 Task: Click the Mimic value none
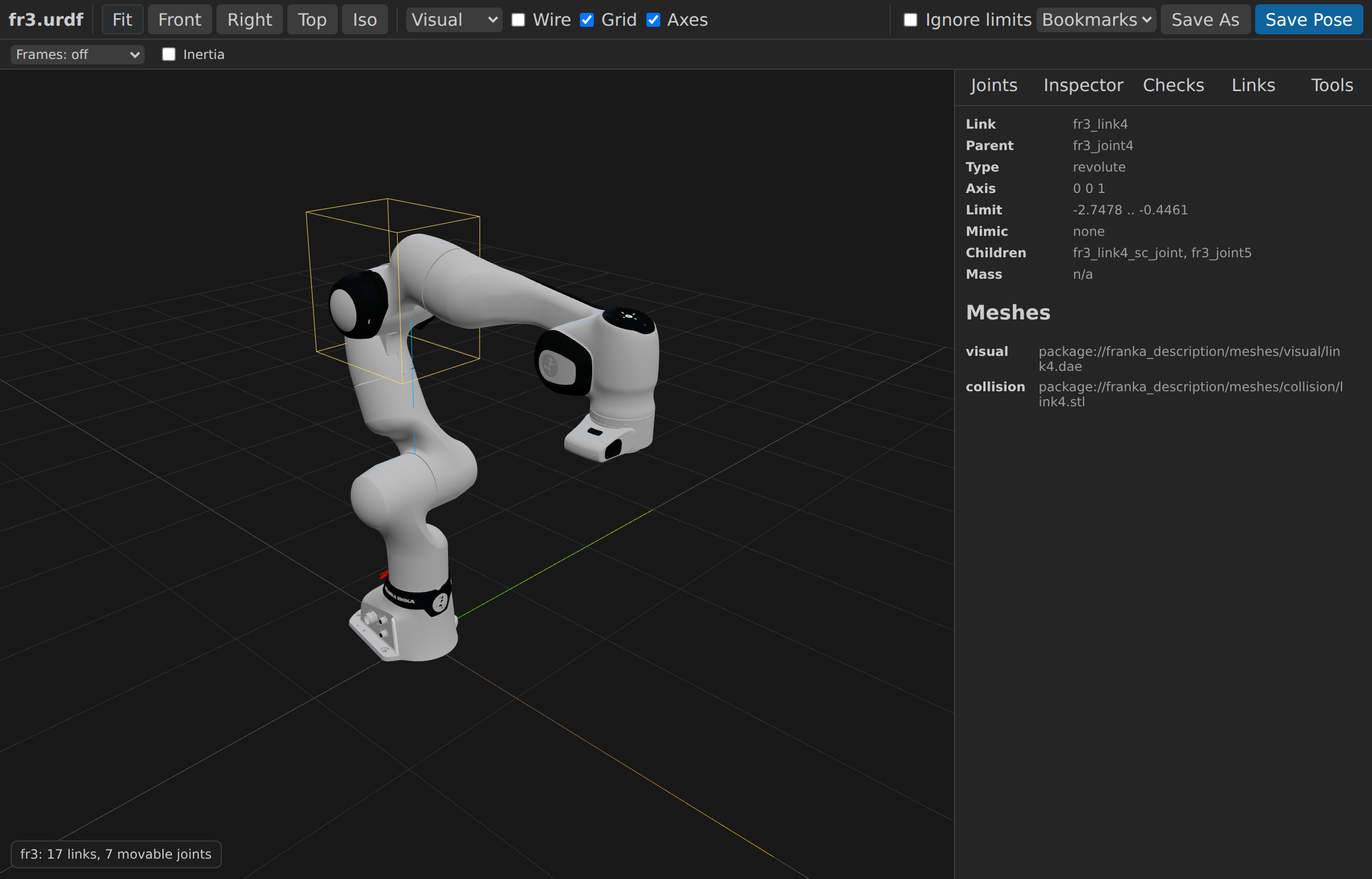tap(1088, 231)
